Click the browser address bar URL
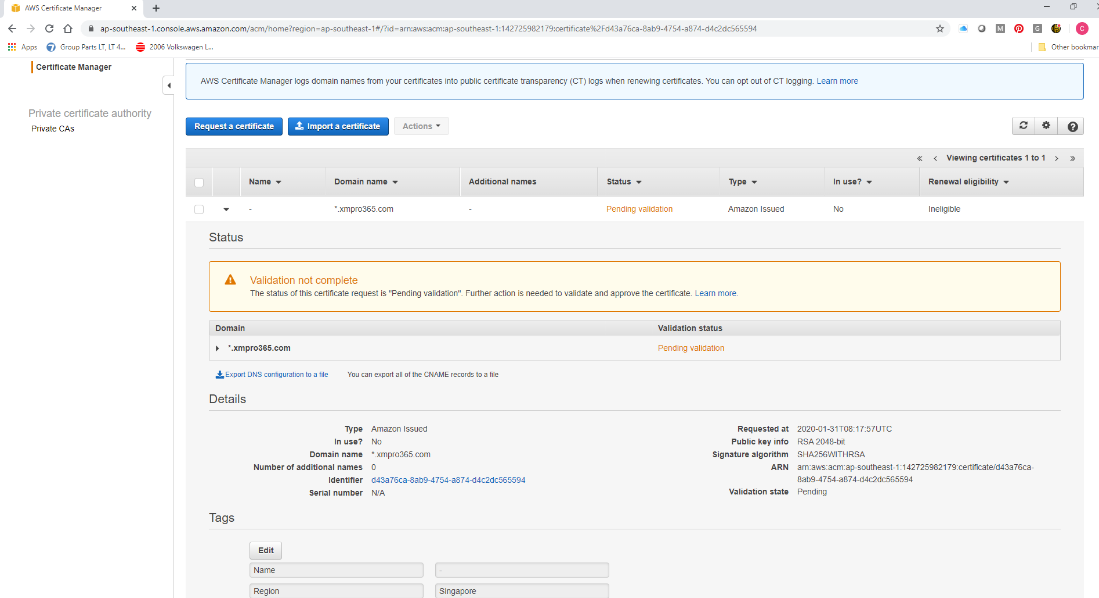This screenshot has width=1099, height=598. [428, 29]
